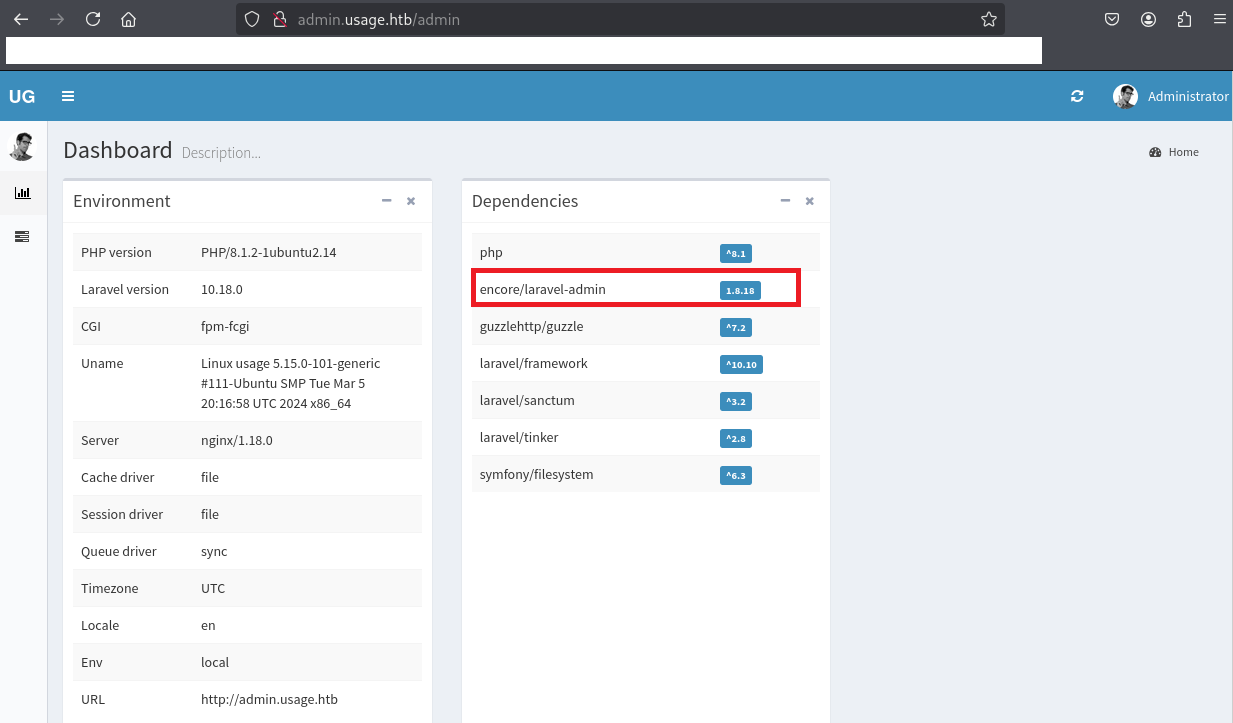Close the Environment panel
1233x723 pixels.
click(x=411, y=201)
